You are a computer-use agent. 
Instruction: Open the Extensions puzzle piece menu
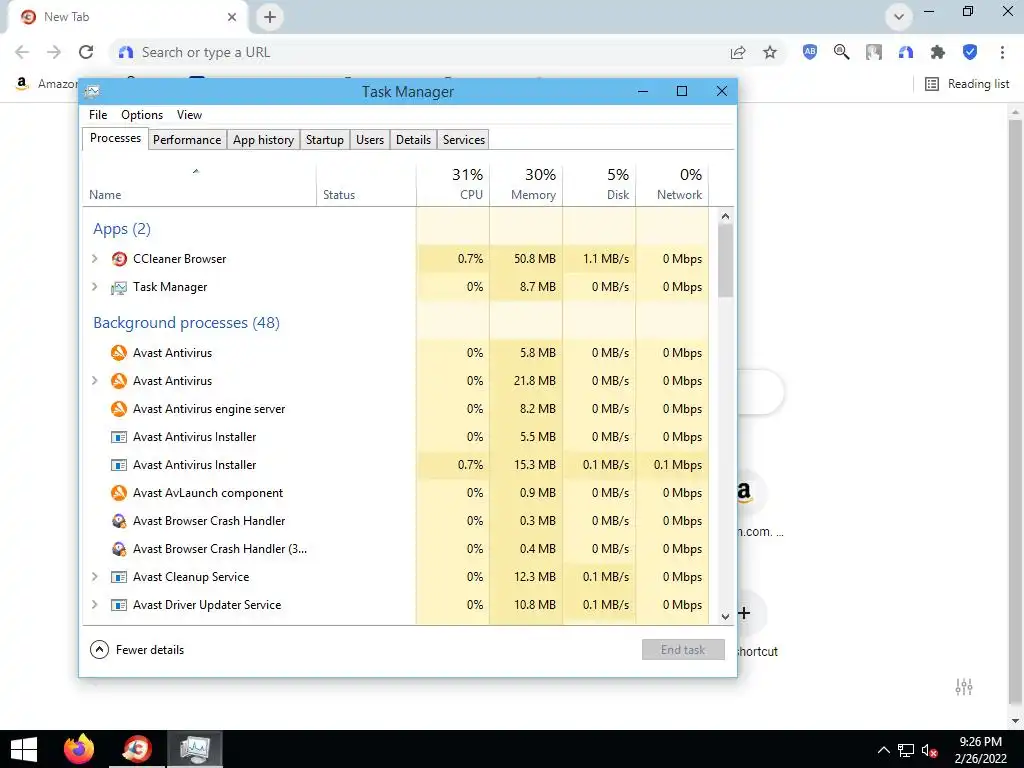[x=938, y=52]
